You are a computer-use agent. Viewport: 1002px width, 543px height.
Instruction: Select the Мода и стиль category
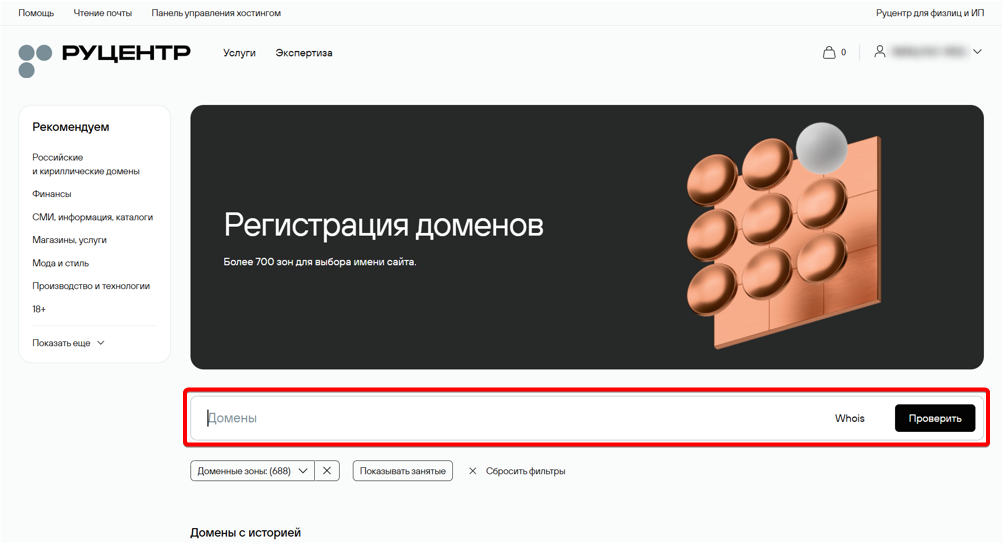point(60,263)
